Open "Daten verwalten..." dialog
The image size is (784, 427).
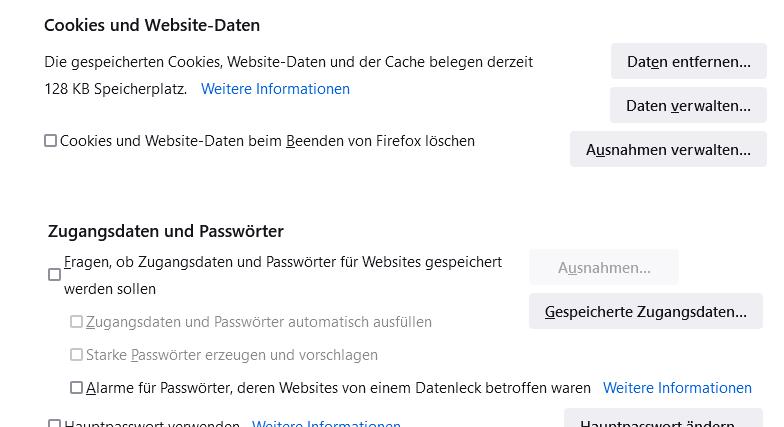[x=688, y=106]
